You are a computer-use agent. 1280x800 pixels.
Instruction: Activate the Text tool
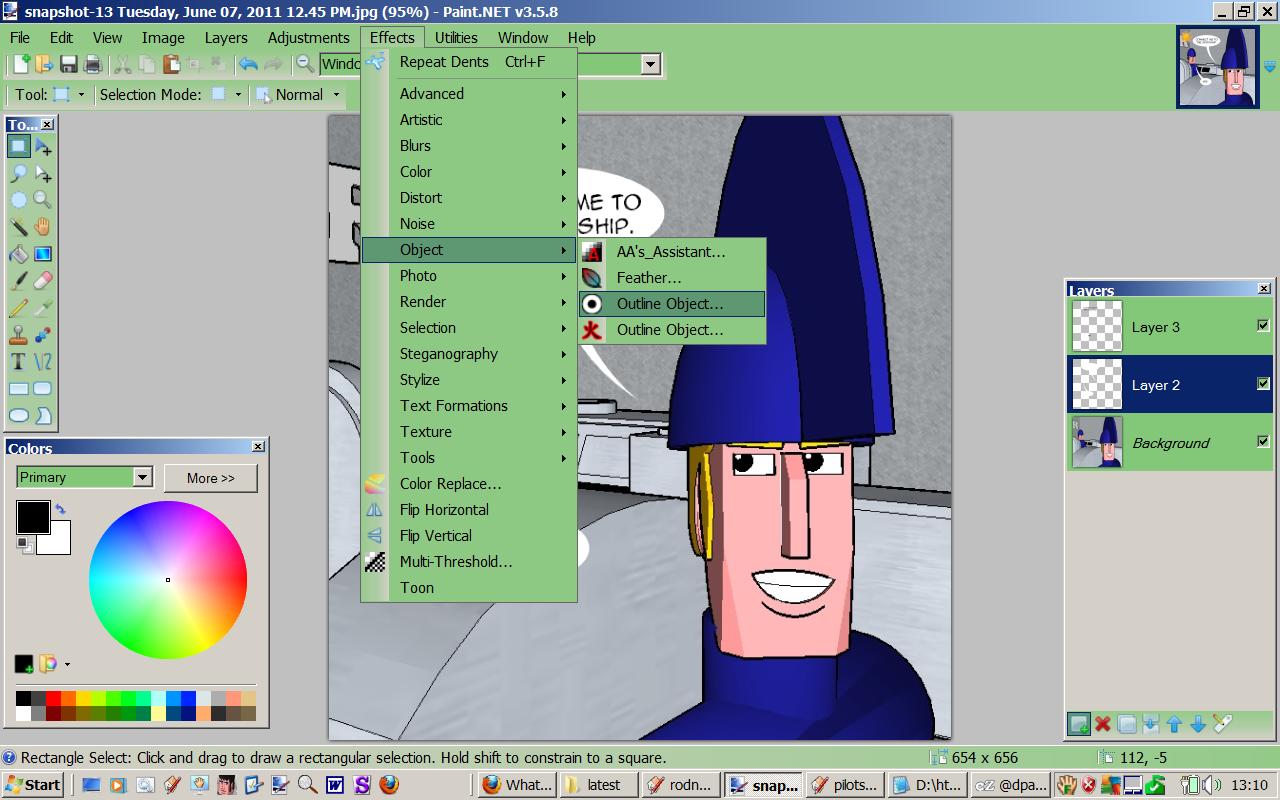[x=18, y=362]
